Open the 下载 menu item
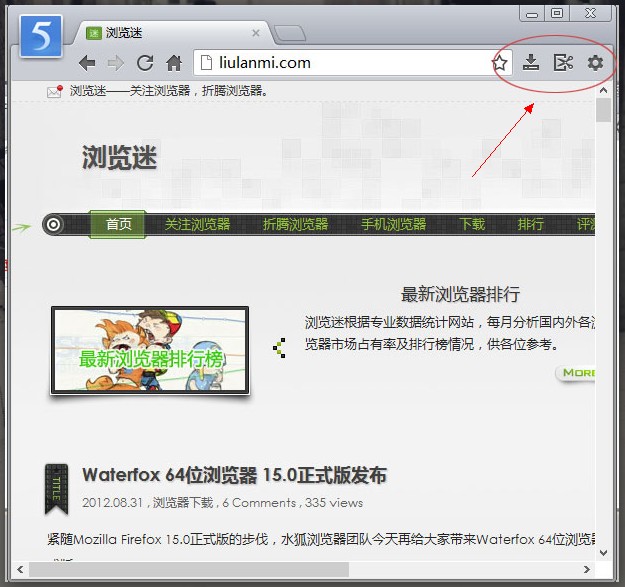This screenshot has height=587, width=625. pyautogui.click(x=472, y=224)
